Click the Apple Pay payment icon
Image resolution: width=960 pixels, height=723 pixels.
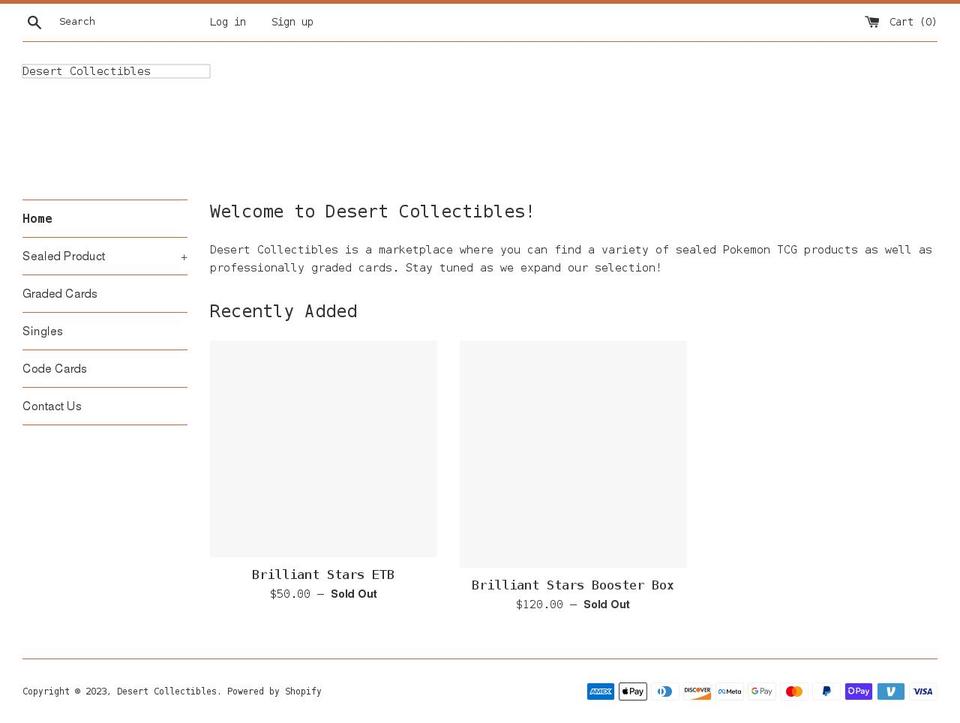point(632,691)
